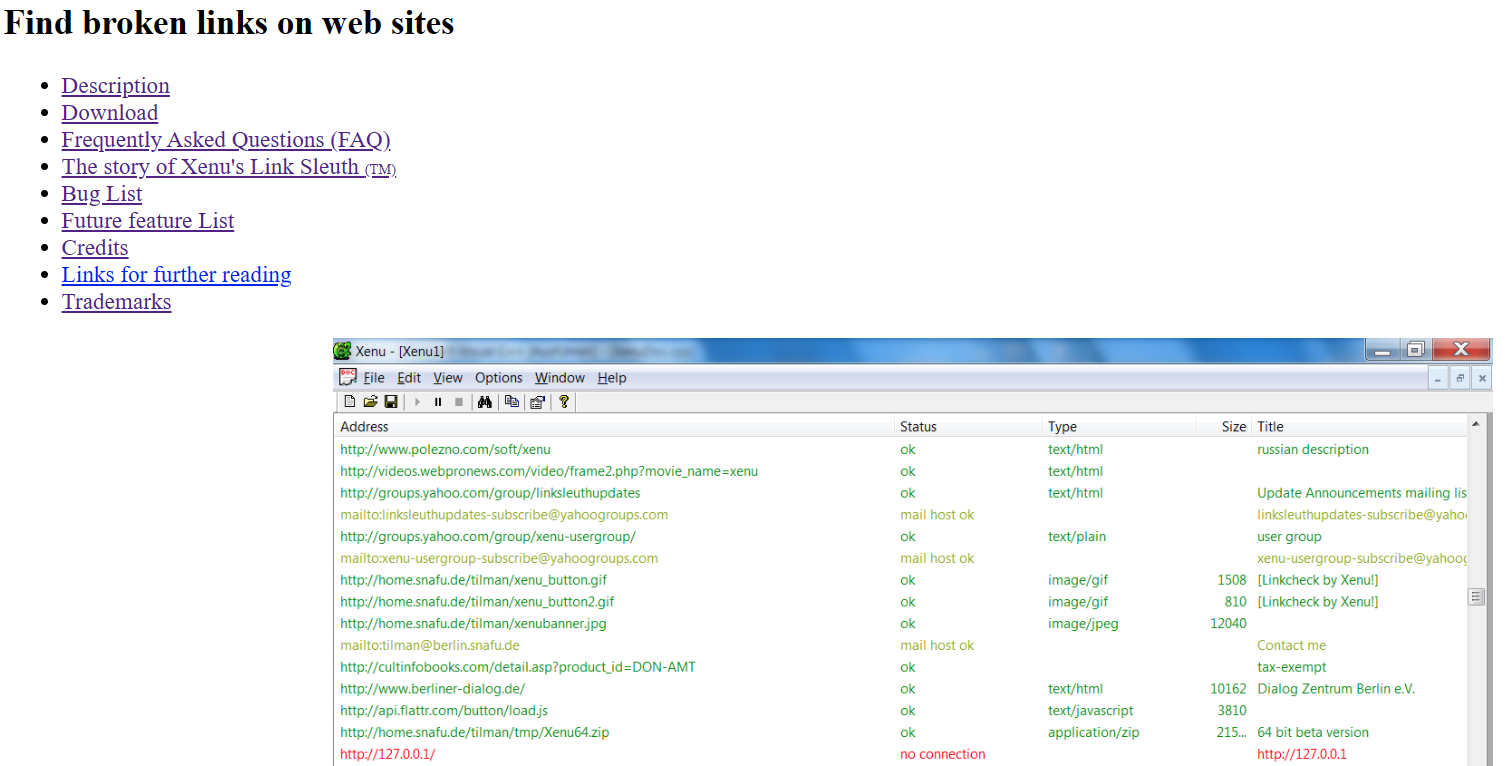The width and height of the screenshot is (1510, 766).
Task: Click the binoculars Find icon
Action: coord(485,402)
